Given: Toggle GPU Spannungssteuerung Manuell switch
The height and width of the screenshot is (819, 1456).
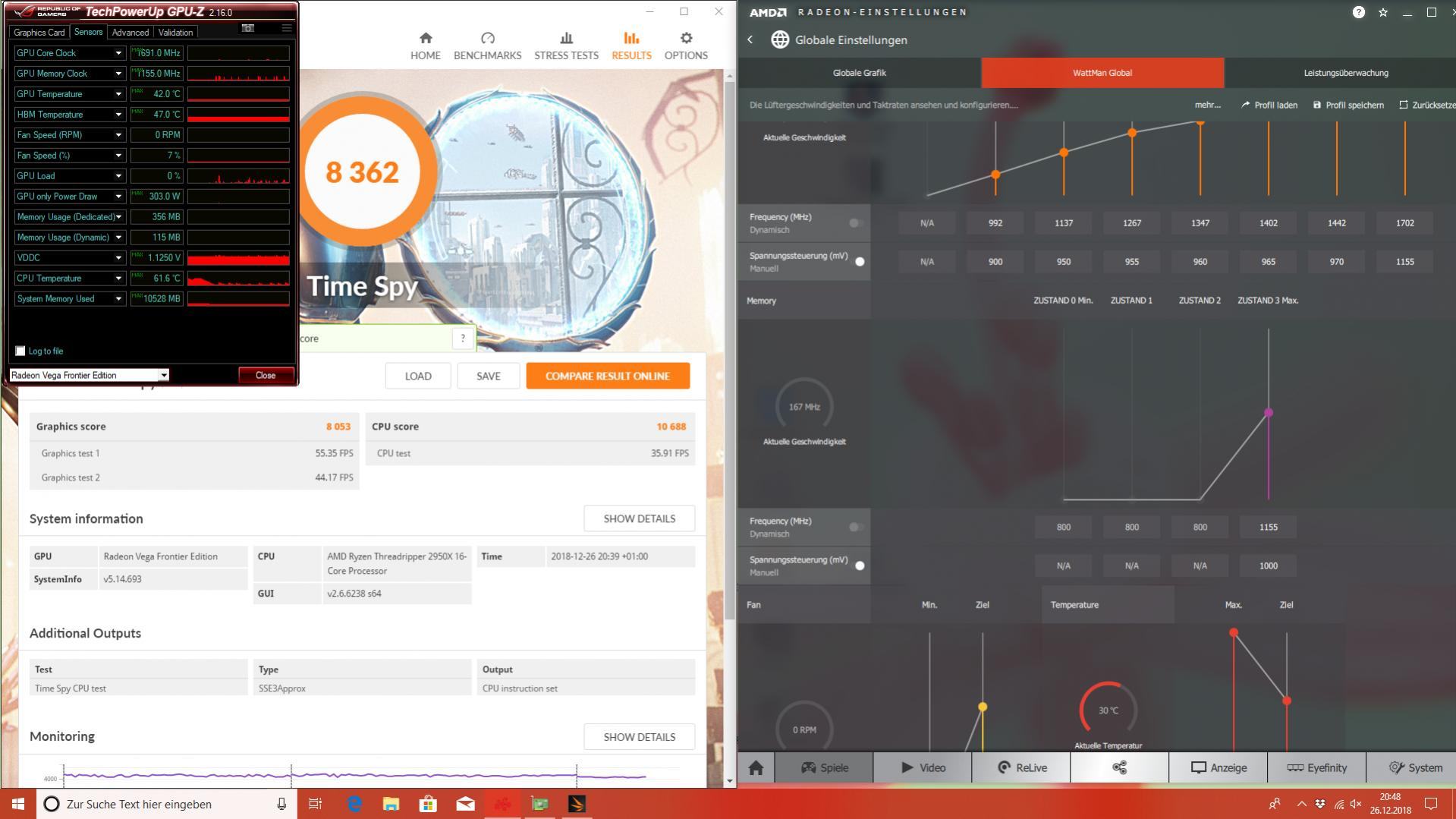Looking at the screenshot, I should 858,262.
